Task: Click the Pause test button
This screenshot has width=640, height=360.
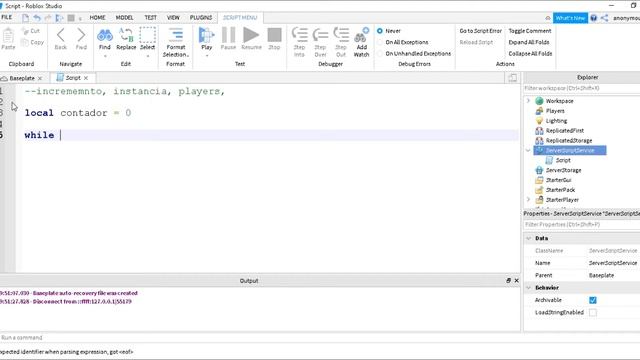Action: (x=228, y=35)
